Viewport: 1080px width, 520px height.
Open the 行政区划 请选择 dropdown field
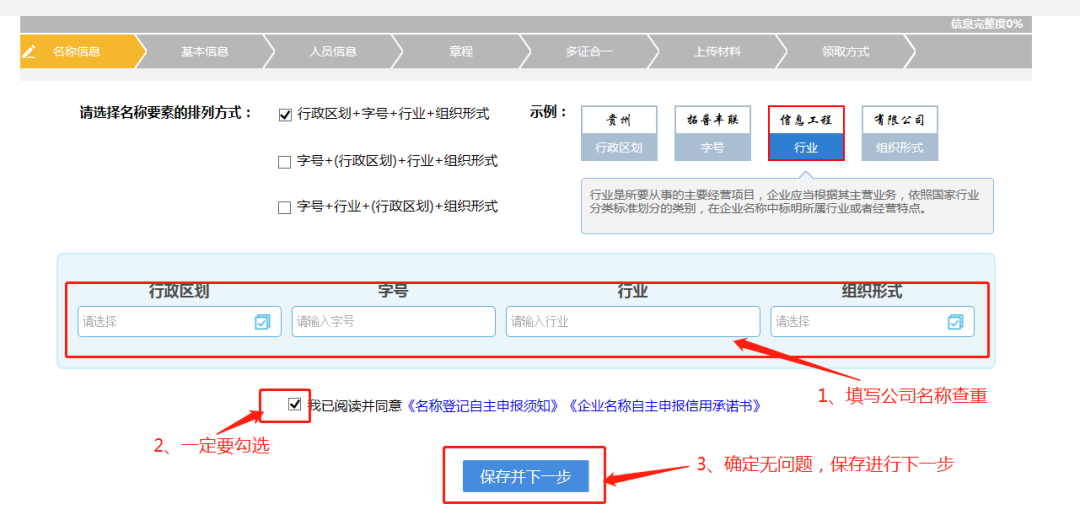point(179,322)
